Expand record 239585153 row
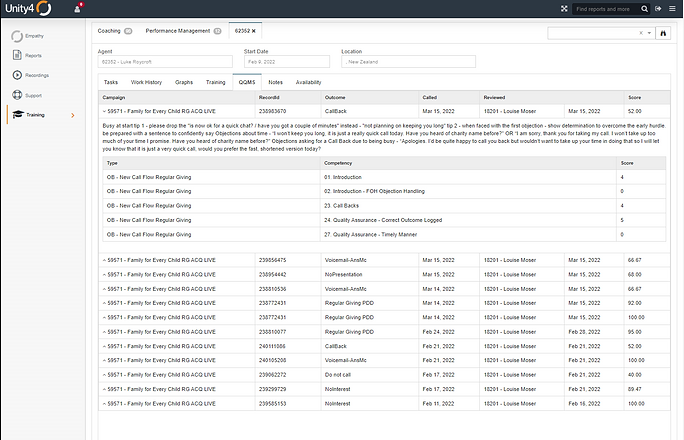684x440 pixels. [x=104, y=403]
